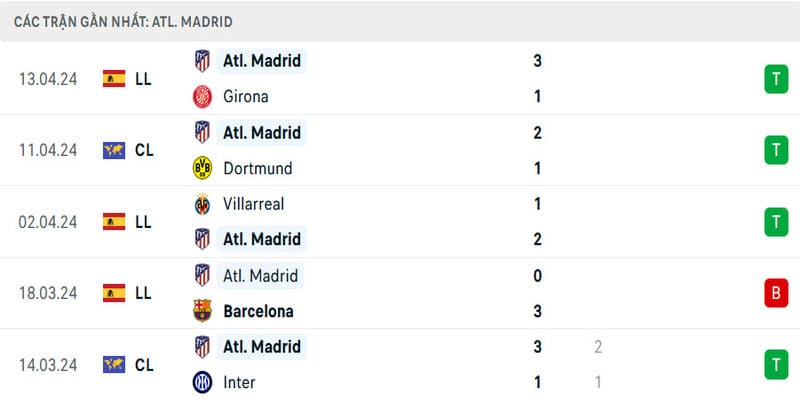Click Atl. Madrid crest in Girona match
Image resolution: width=800 pixels, height=400 pixels.
pyautogui.click(x=202, y=60)
